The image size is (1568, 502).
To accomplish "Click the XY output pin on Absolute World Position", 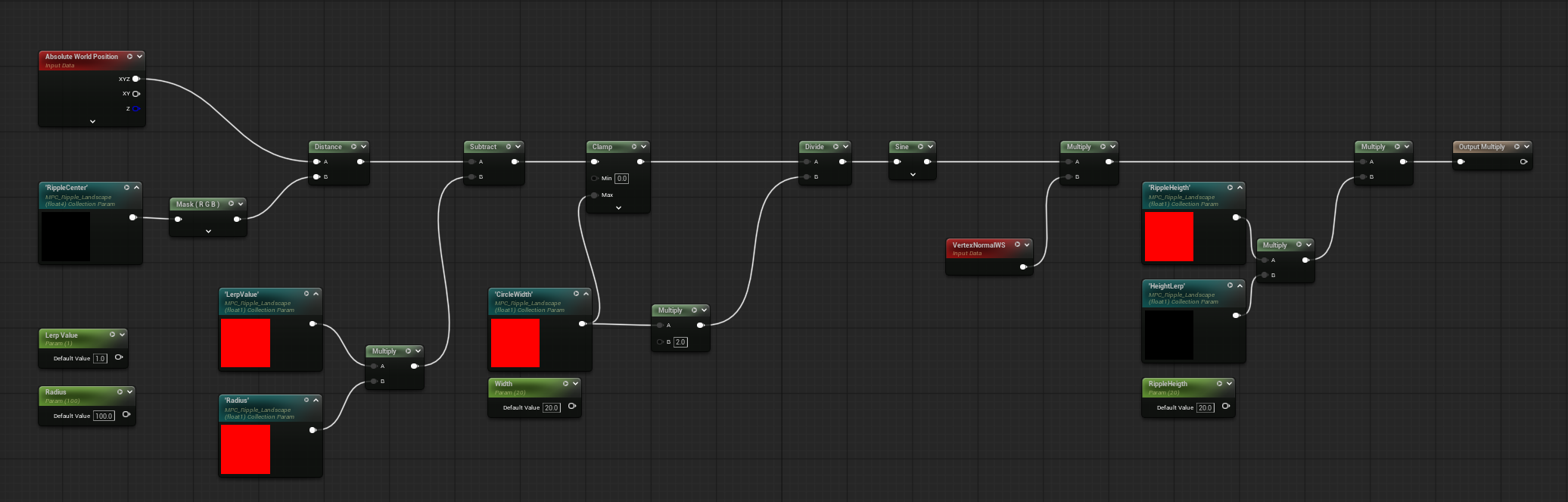I will click(x=136, y=94).
